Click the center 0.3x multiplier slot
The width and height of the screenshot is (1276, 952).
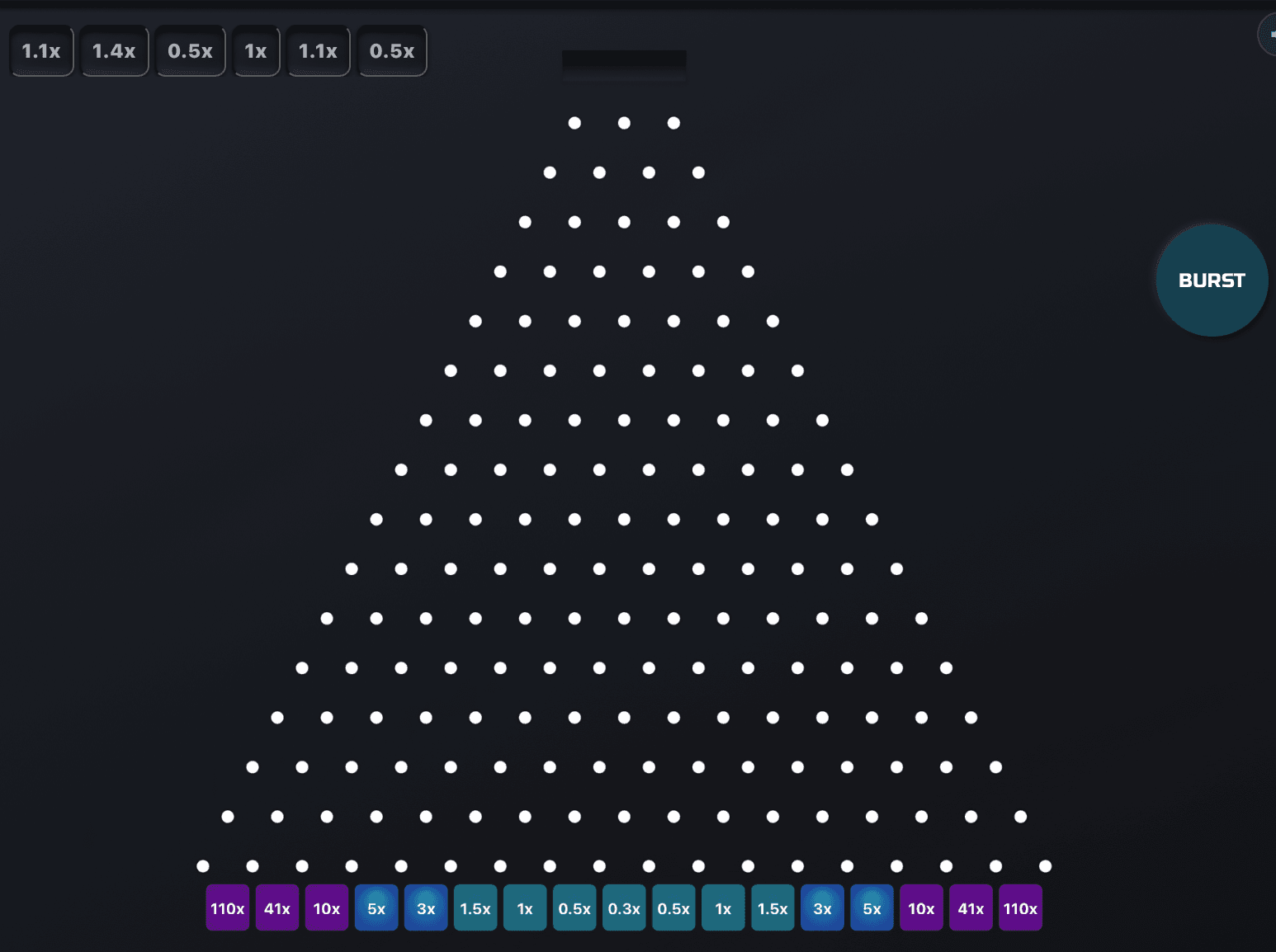click(x=624, y=907)
